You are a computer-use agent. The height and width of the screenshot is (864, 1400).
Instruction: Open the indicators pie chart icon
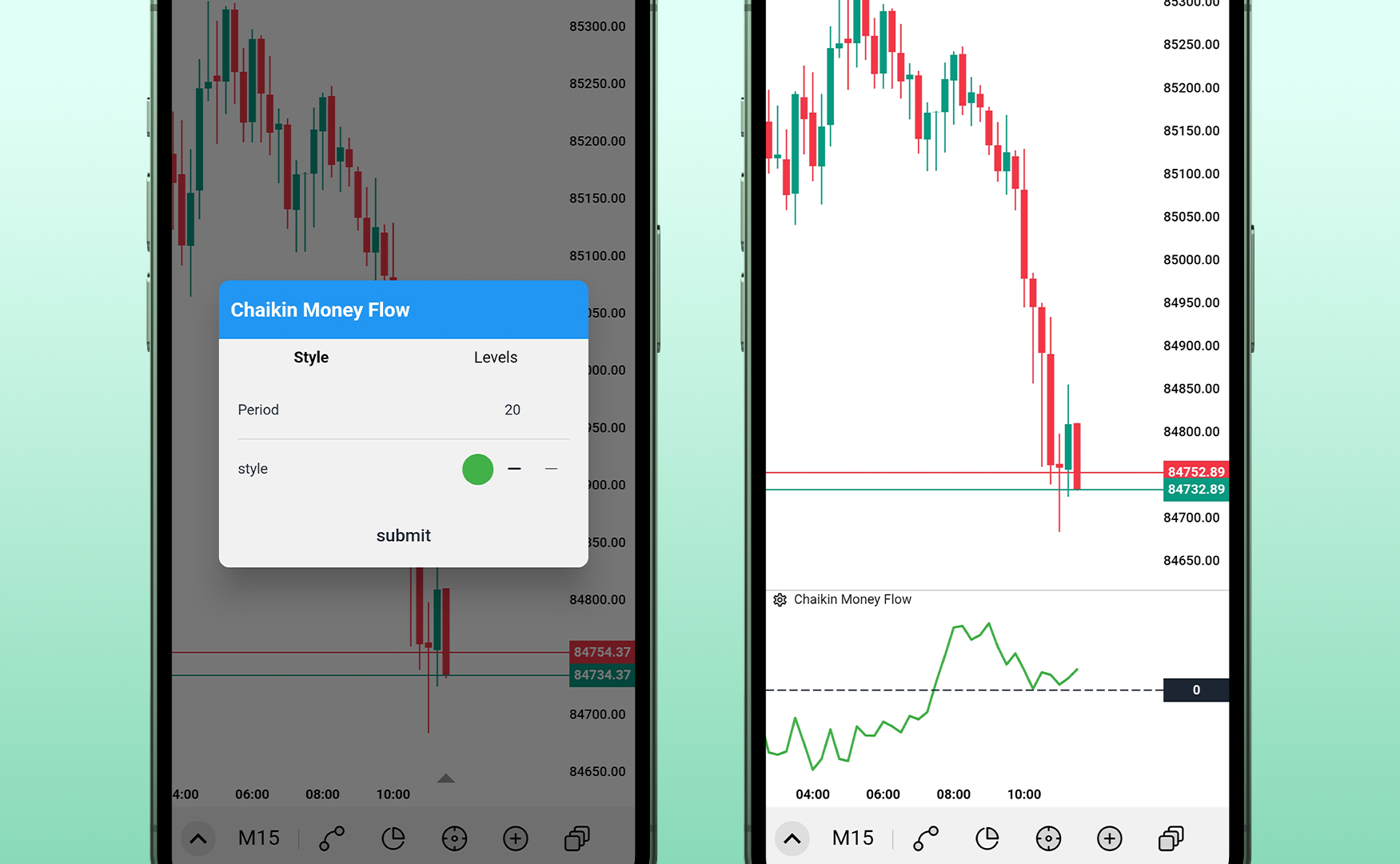394,838
